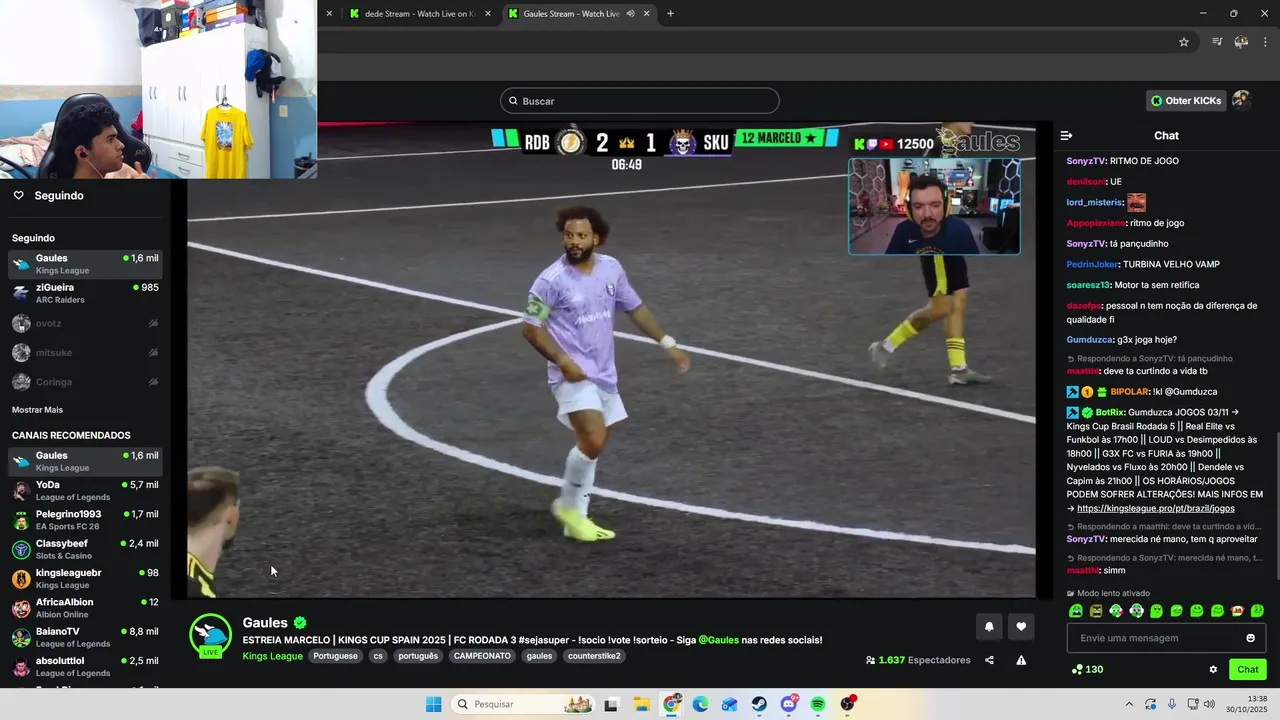Image resolution: width=1280 pixels, height=720 pixels.
Task: Insert the angry square-face emote
Action: [x=1096, y=611]
